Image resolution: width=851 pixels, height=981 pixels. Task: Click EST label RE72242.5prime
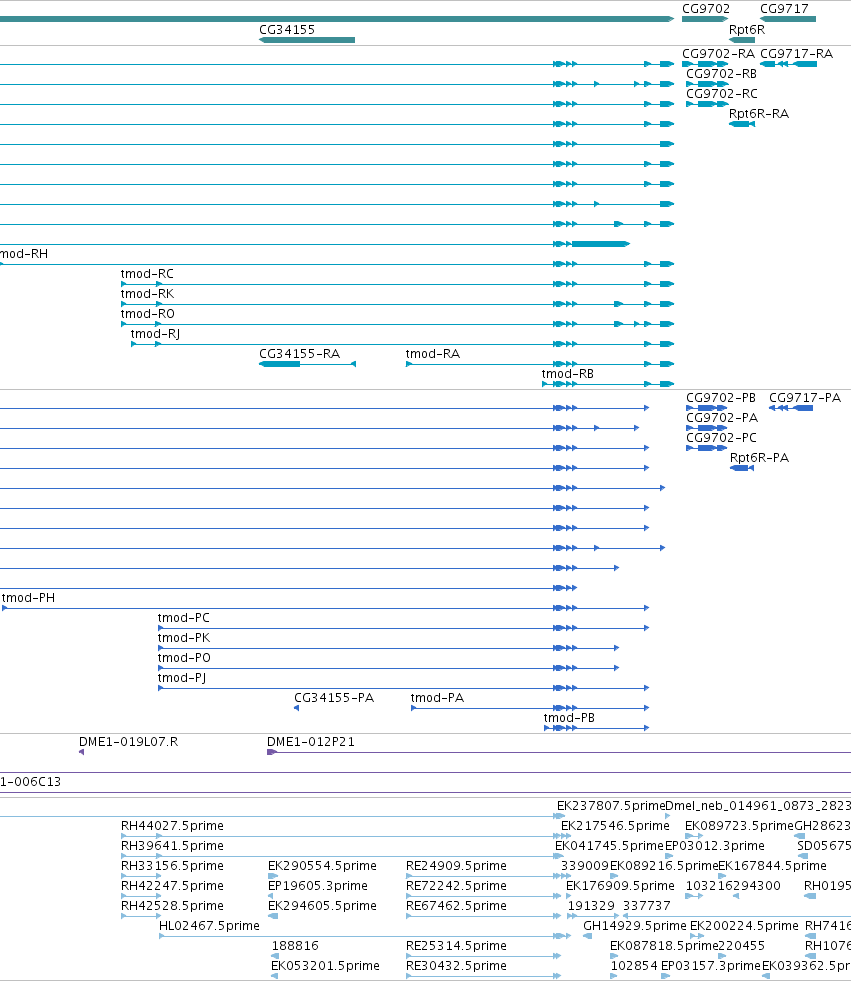pyautogui.click(x=456, y=886)
